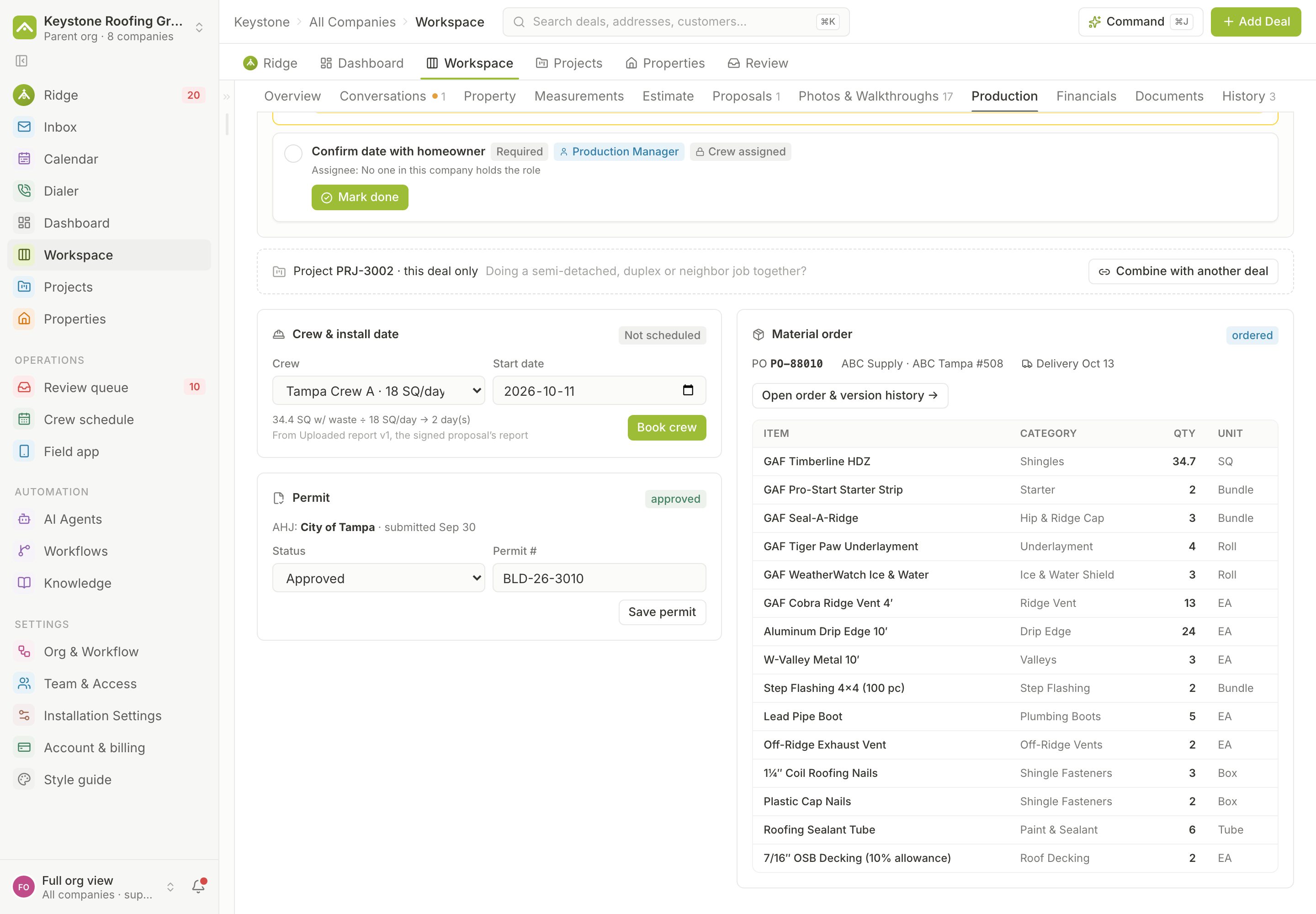Open the Photos & Walkthroughs tab

tap(876, 96)
